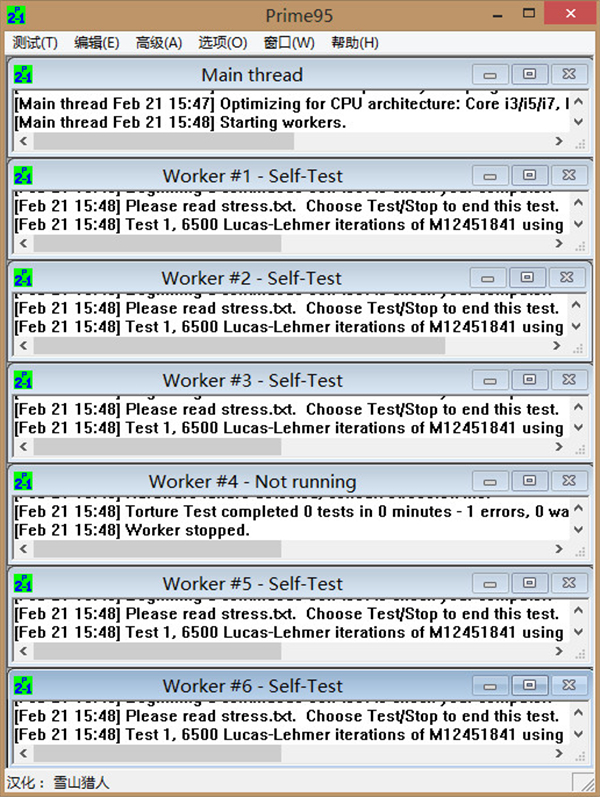Open the 帮助(H) menu
This screenshot has width=600, height=797.
click(355, 43)
